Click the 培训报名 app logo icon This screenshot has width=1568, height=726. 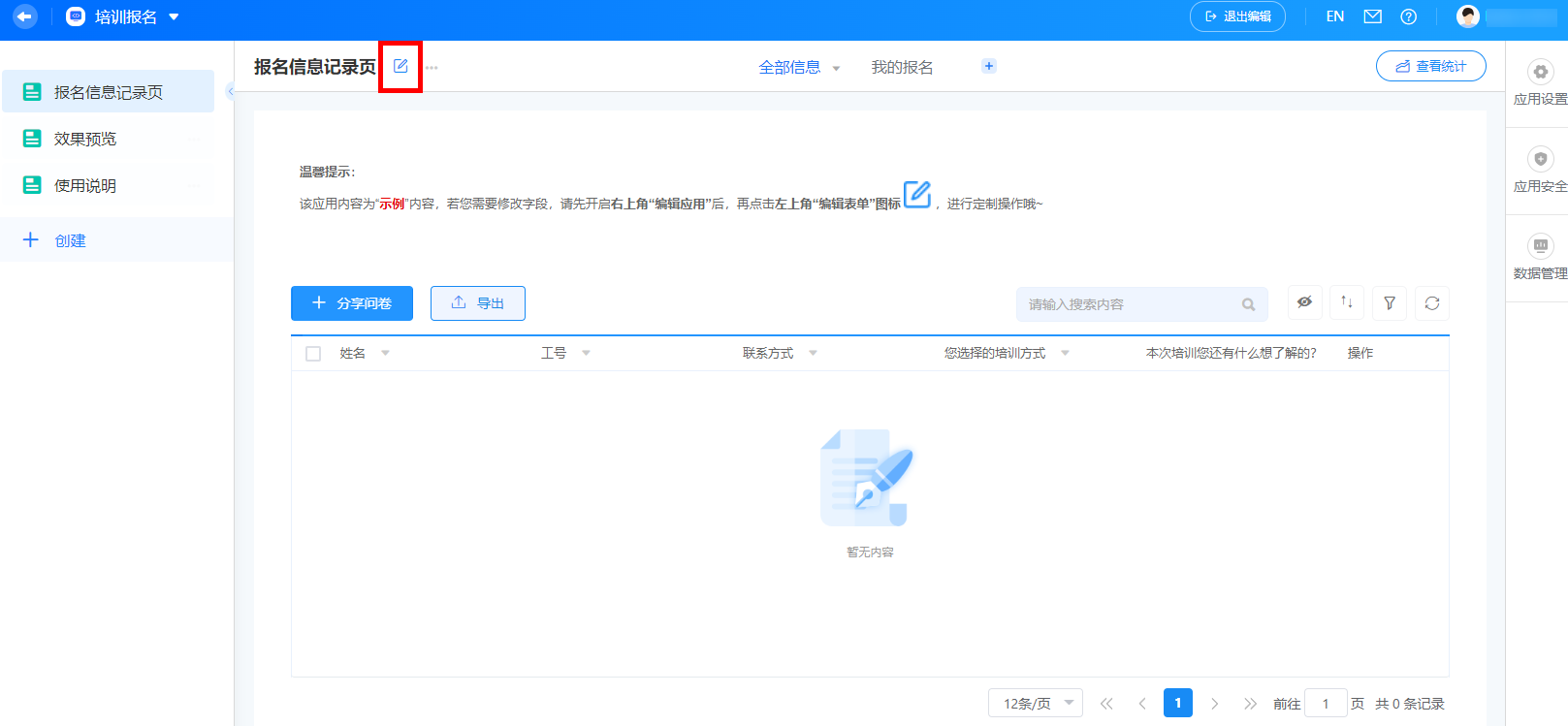click(x=76, y=16)
